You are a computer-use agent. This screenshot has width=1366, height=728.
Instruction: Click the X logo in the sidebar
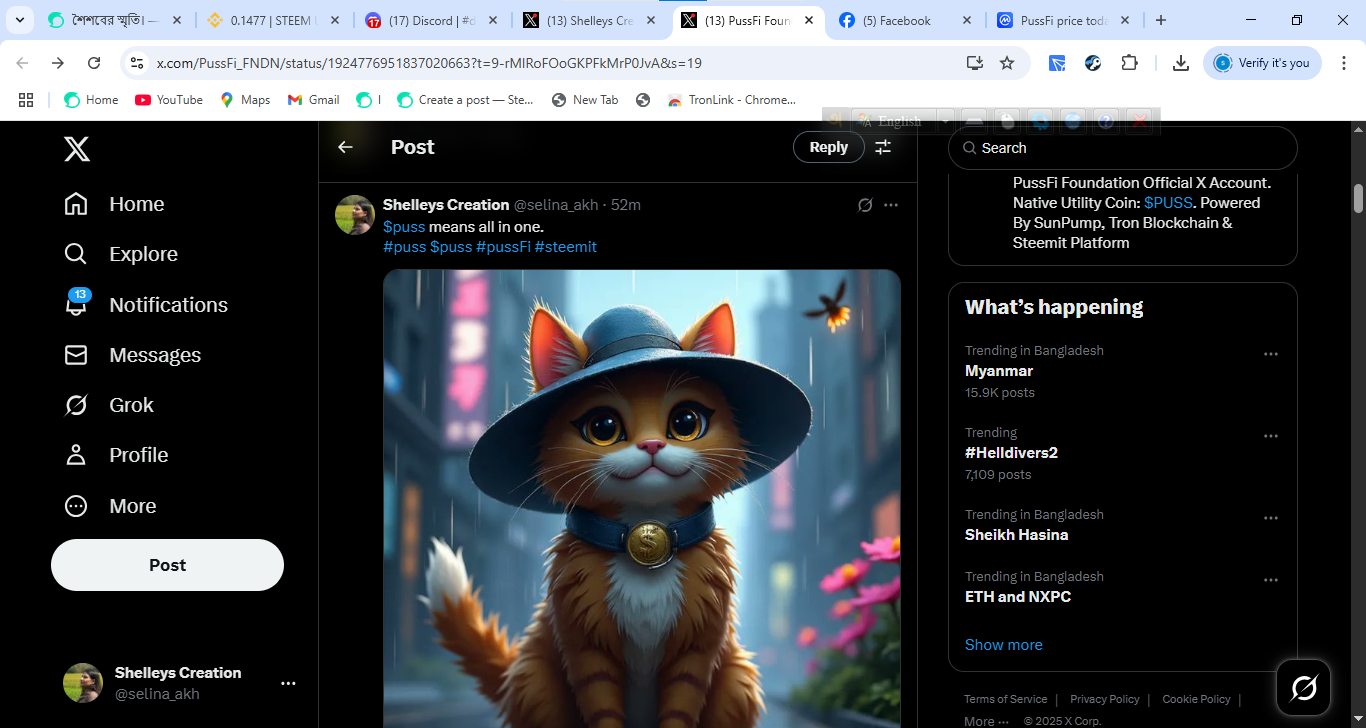77,149
